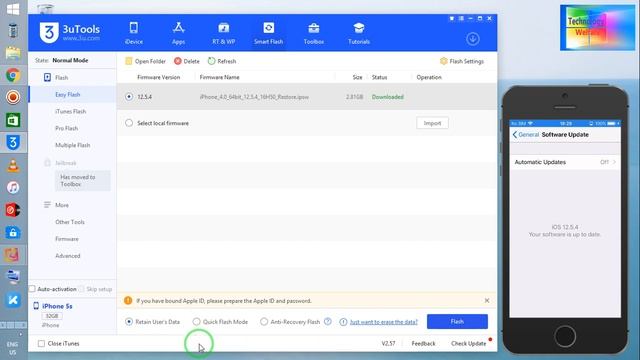Click 'Just want to erase the data?' link

pyautogui.click(x=384, y=322)
